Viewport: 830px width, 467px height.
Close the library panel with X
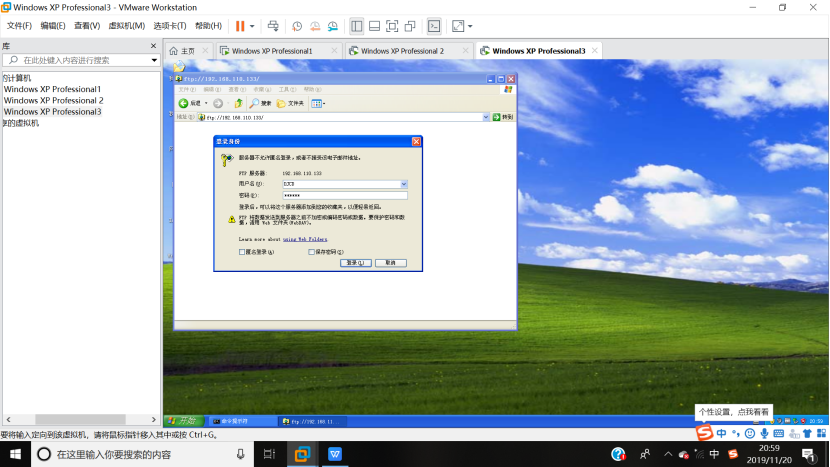[x=154, y=46]
